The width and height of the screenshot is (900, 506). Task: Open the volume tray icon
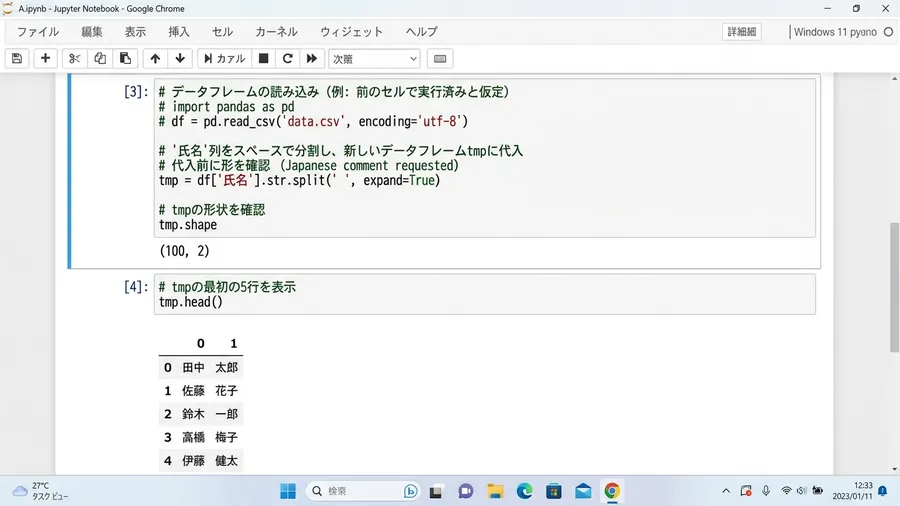click(x=802, y=491)
